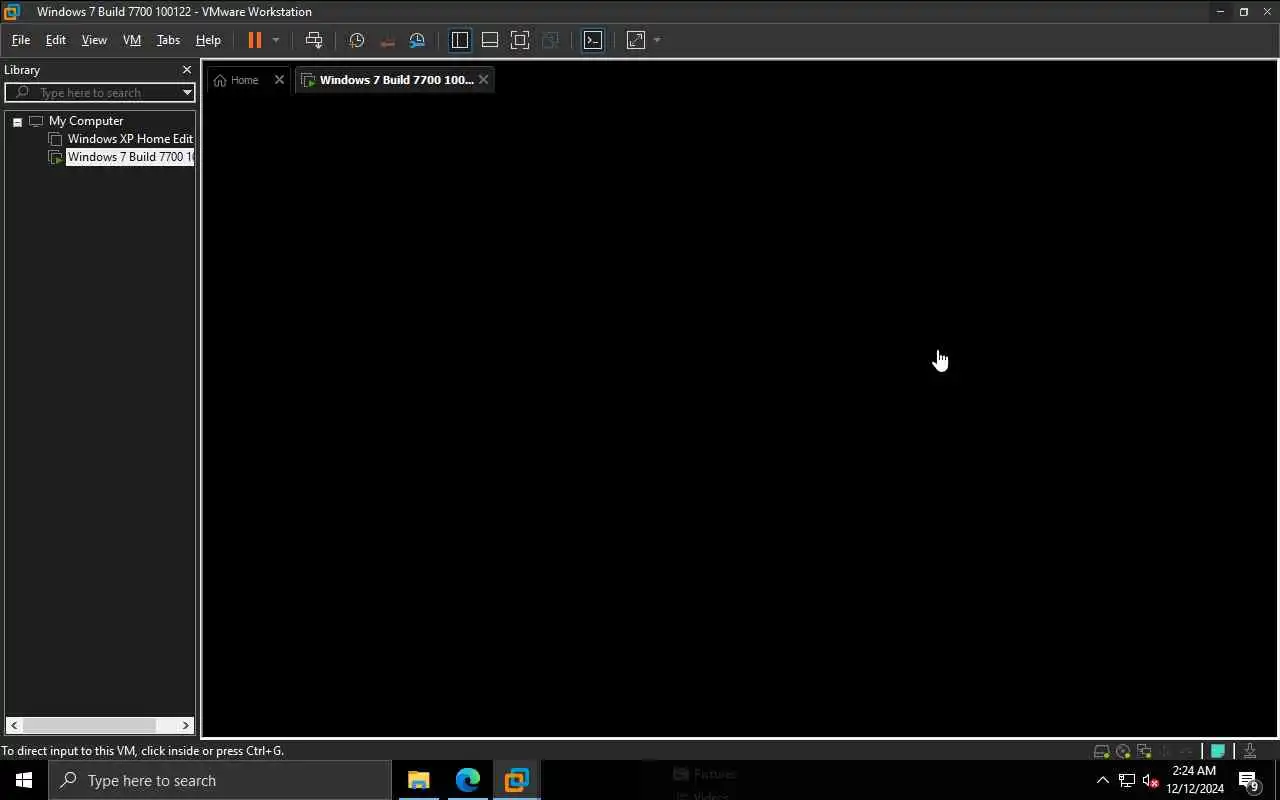Click the stretch guest display icon
This screenshot has width=1280, height=800.
point(636,40)
